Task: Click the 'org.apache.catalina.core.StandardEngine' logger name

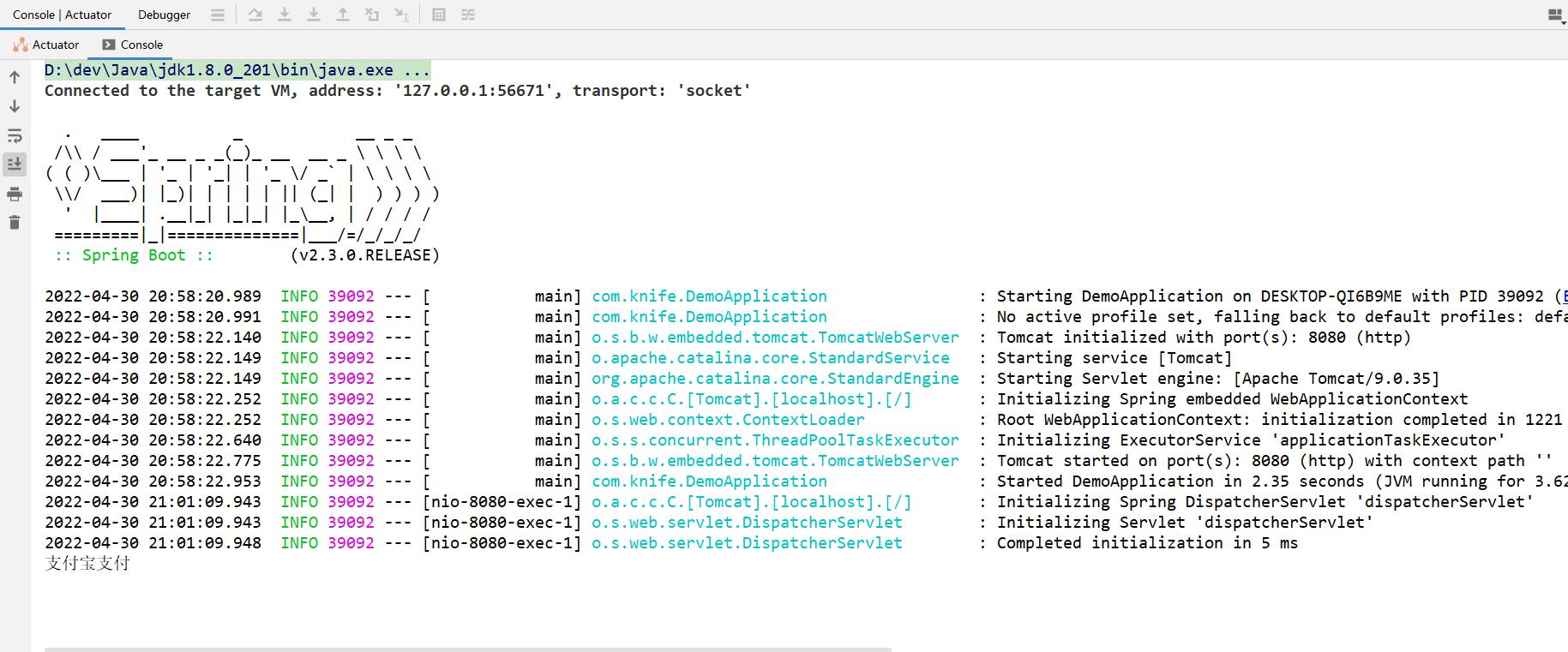Action: tap(776, 379)
